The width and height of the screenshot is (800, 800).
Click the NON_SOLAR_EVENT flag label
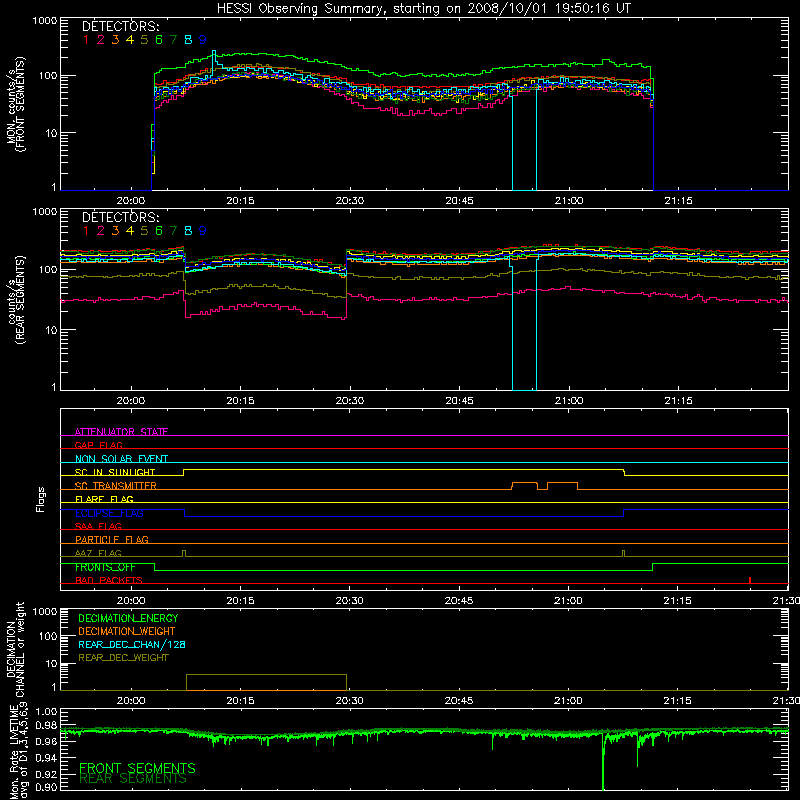[x=121, y=459]
